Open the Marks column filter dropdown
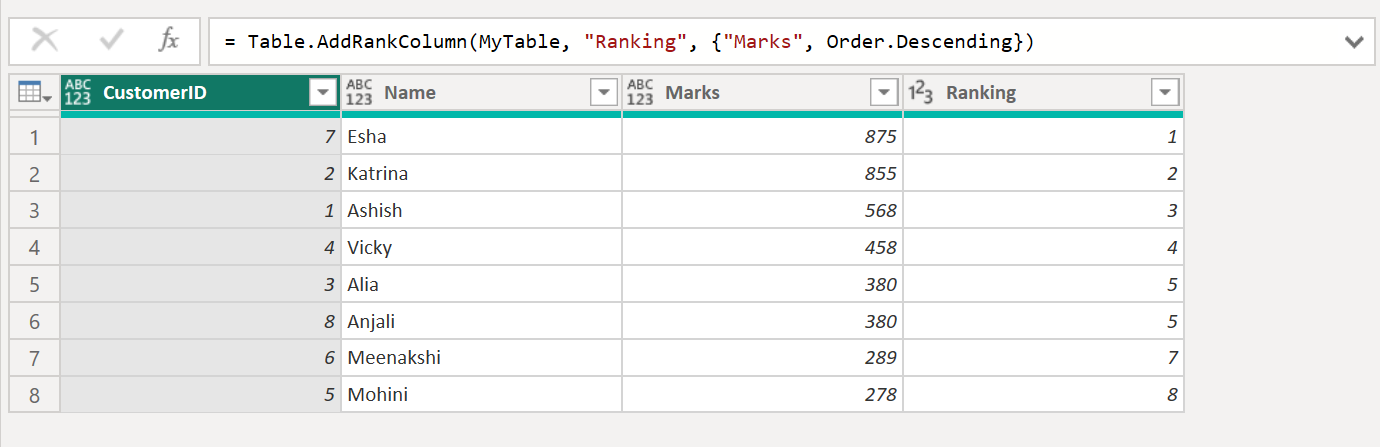Viewport: 1380px width, 447px height. [x=884, y=93]
